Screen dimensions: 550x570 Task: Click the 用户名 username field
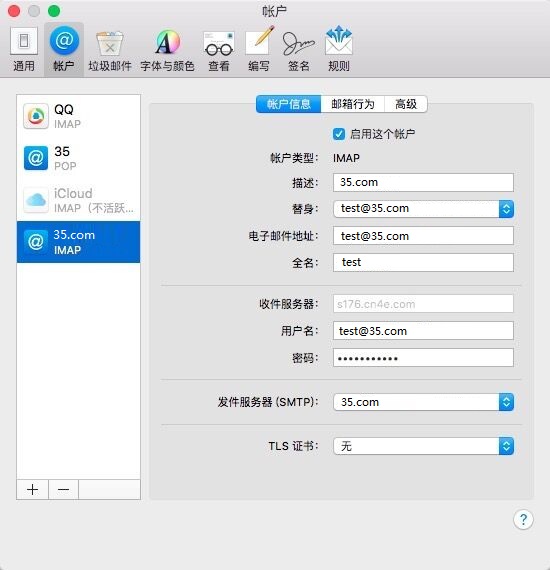[x=423, y=331]
